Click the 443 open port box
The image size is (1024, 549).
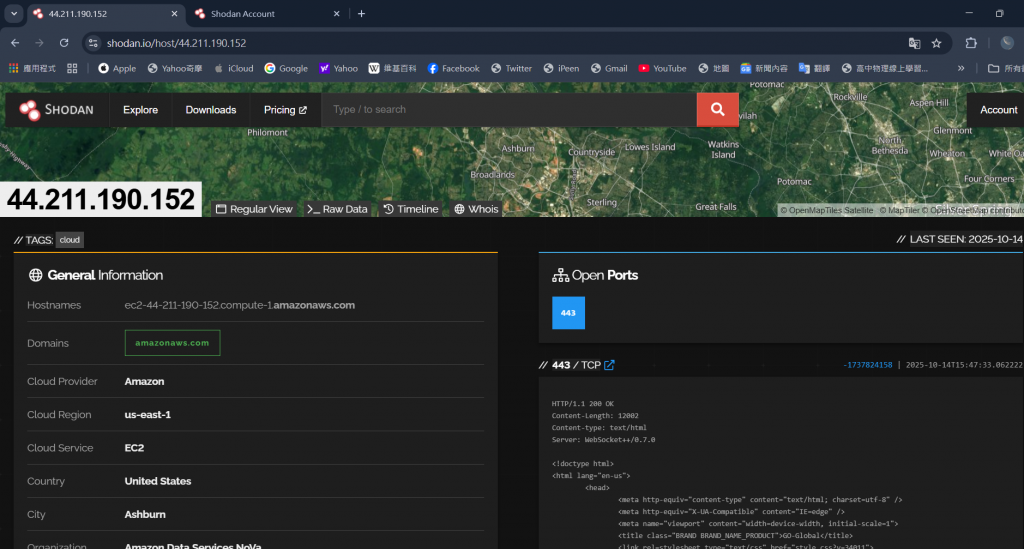click(568, 313)
